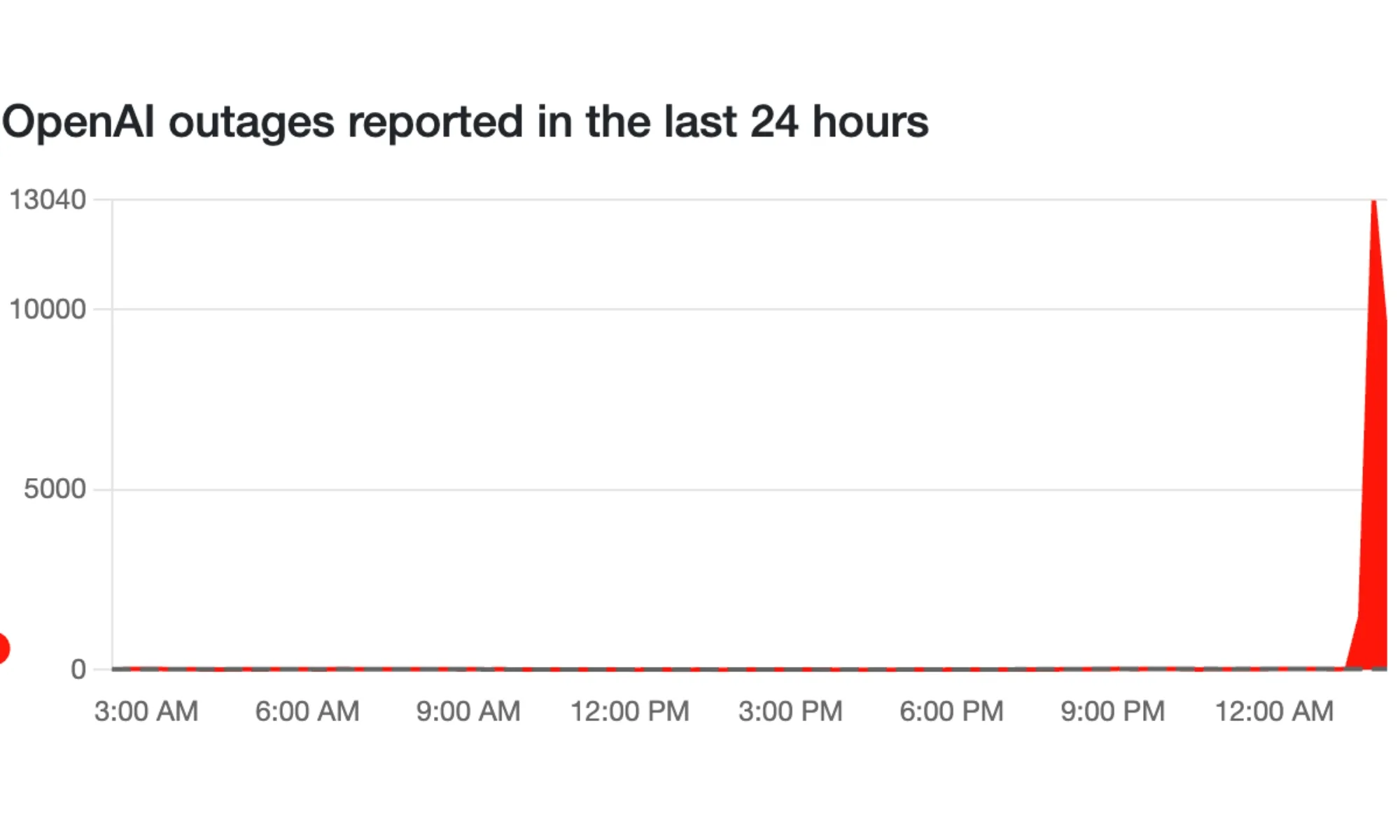
Task: Click the 10000 y-axis label
Action: pos(48,309)
